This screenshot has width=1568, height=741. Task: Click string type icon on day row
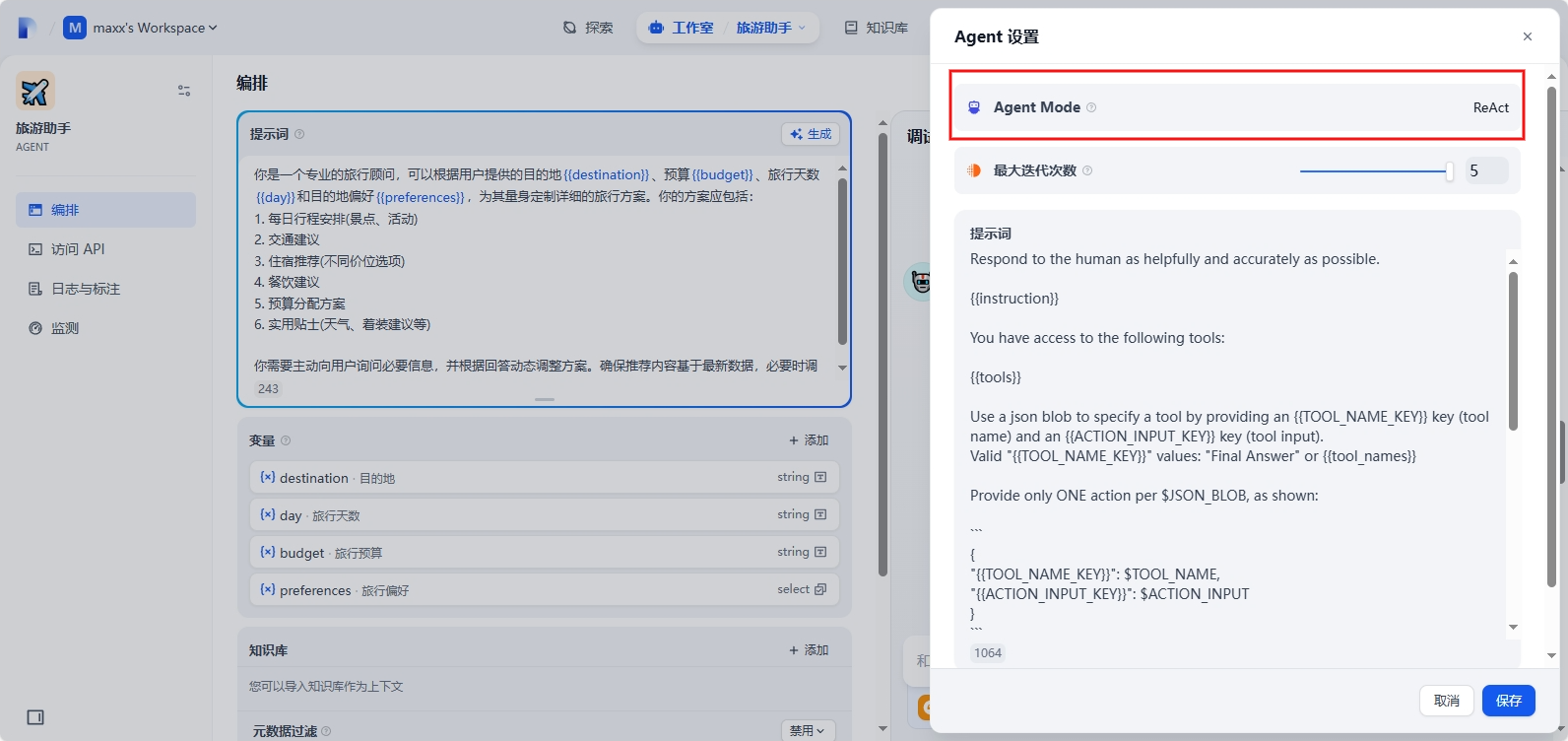pyautogui.click(x=820, y=514)
